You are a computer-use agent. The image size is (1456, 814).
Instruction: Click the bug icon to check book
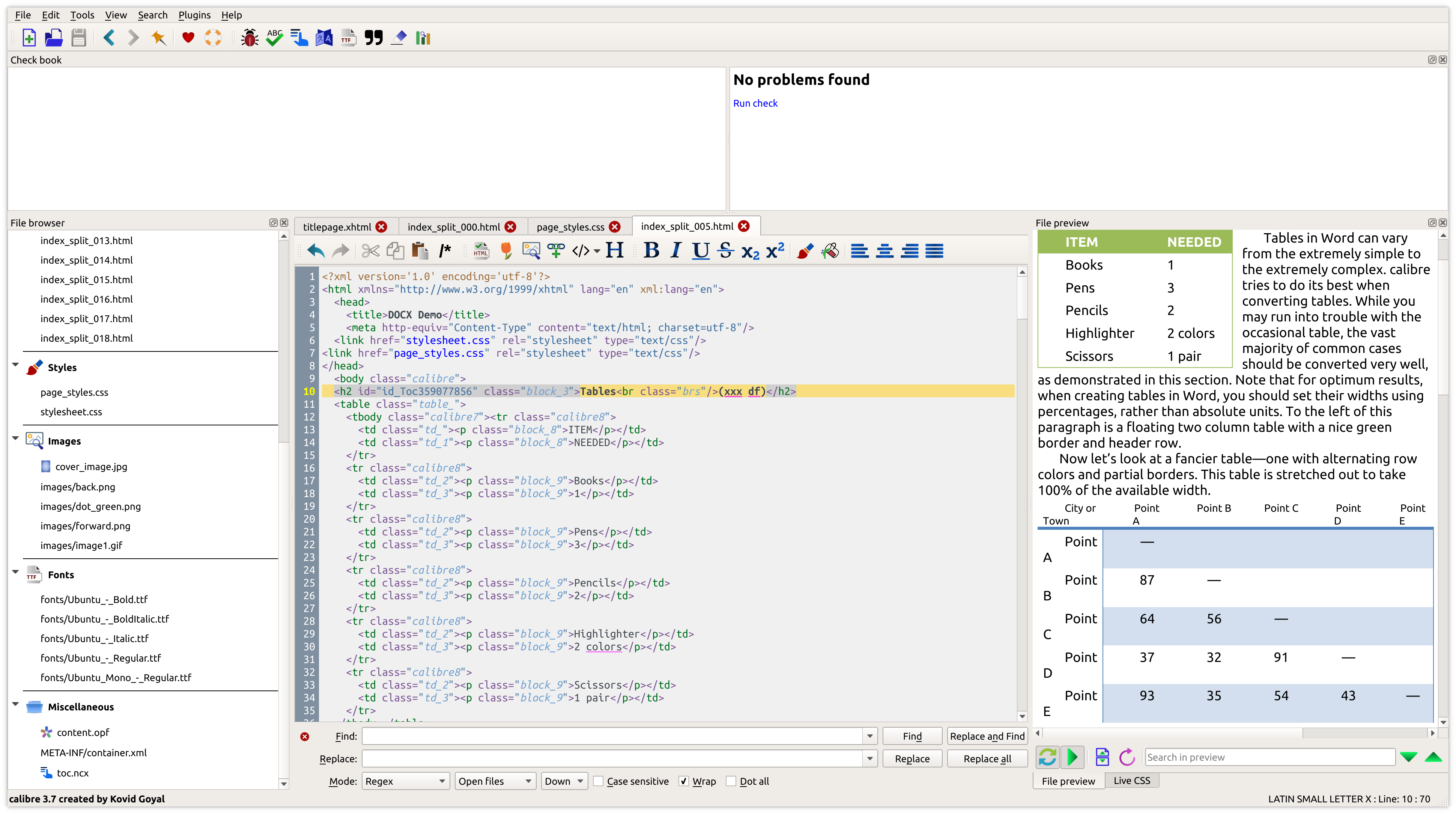[x=249, y=38]
